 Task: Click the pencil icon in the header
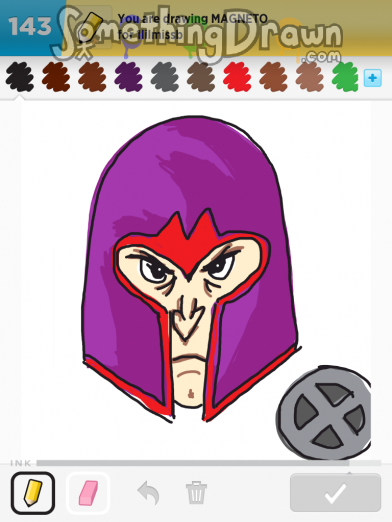tap(91, 27)
